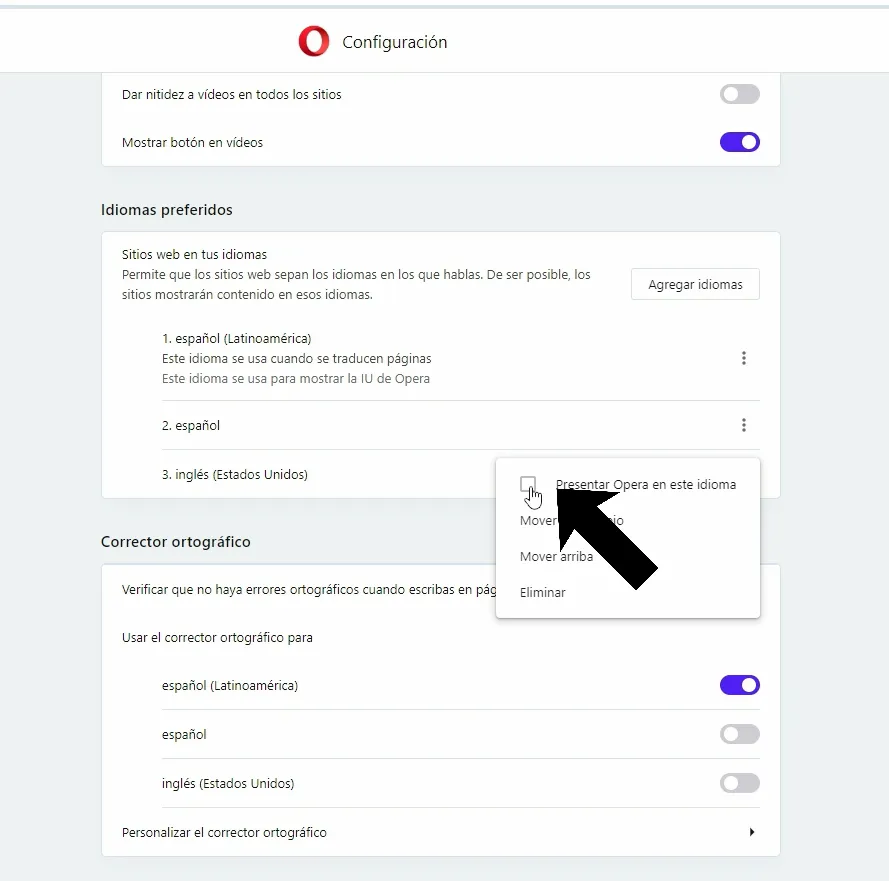Viewport: 889px width, 881px height.
Task: Disable spellcheck toggle for español (Latinoamérica)
Action: [739, 685]
